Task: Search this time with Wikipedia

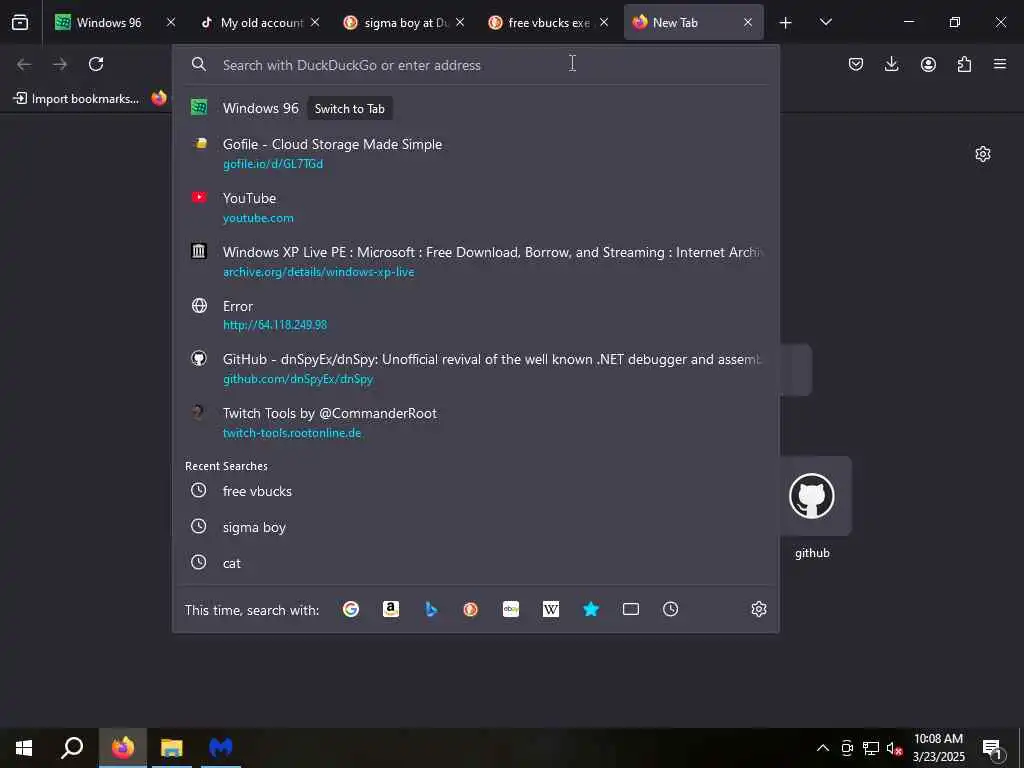Action: pyautogui.click(x=551, y=609)
